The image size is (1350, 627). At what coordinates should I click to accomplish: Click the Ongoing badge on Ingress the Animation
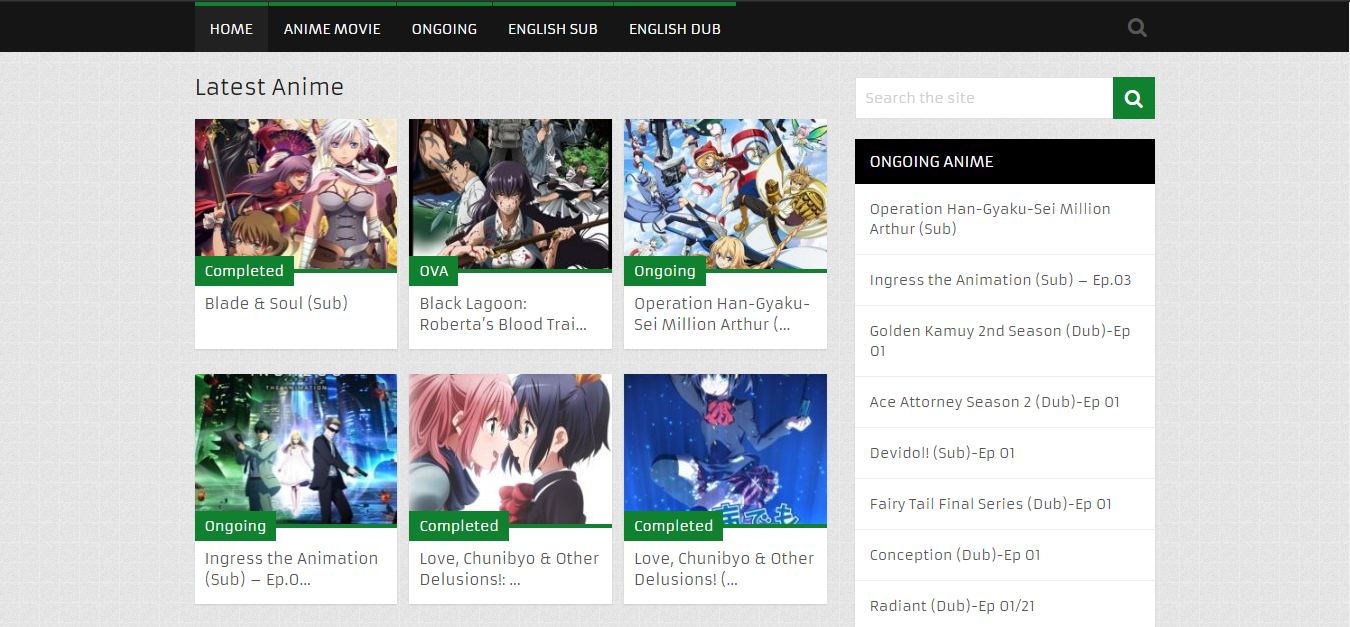coord(236,526)
